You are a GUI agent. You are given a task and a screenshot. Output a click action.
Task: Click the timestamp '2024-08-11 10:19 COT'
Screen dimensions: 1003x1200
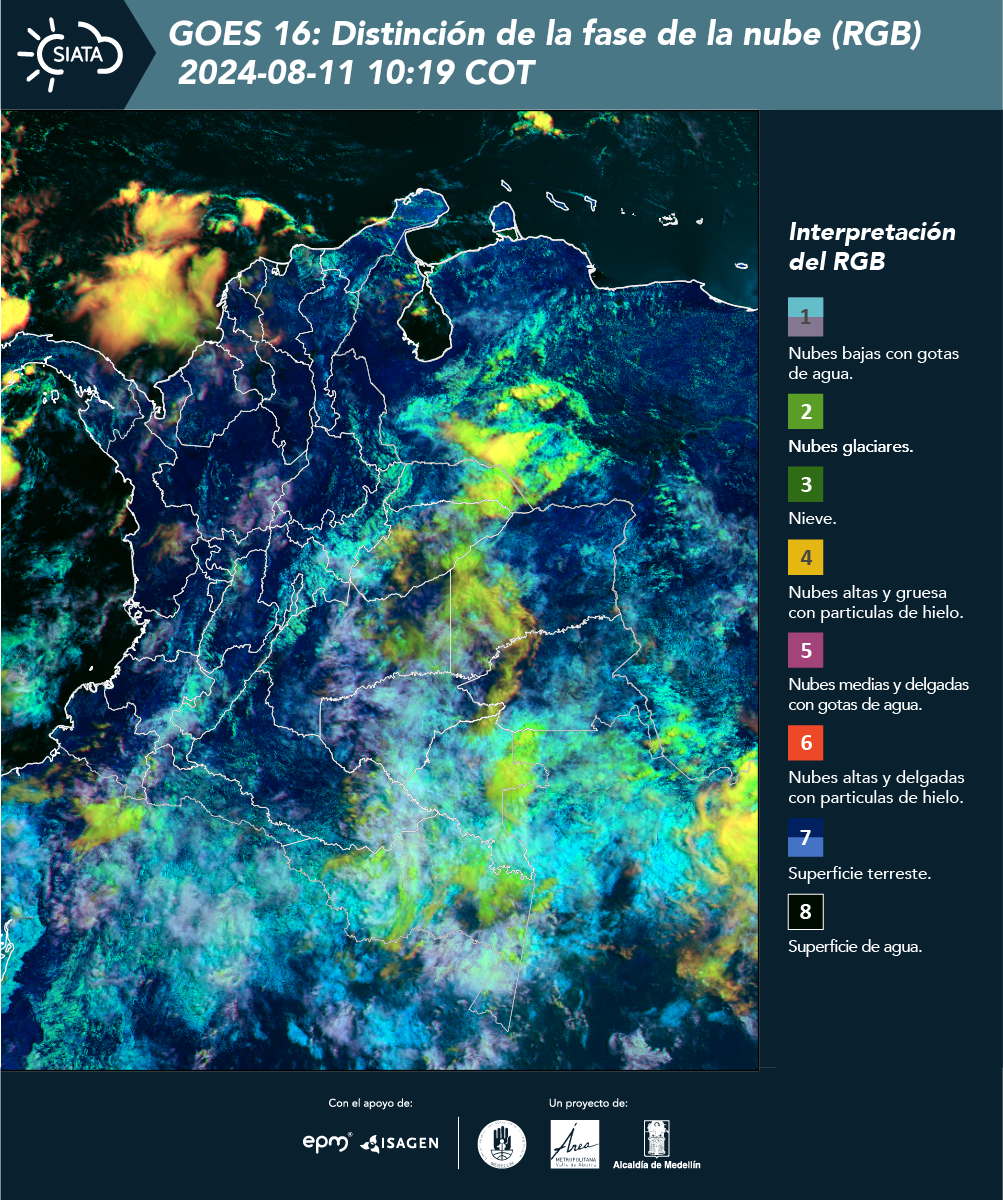tap(357, 73)
